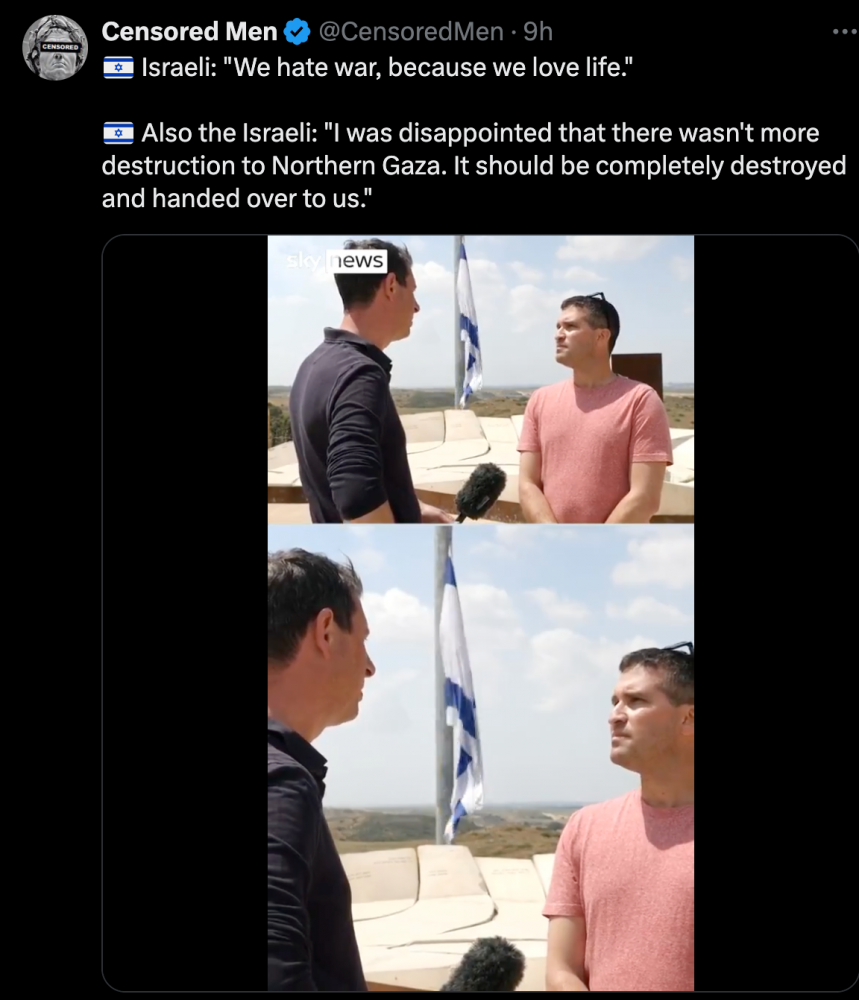Click the microphone in the top frame
The height and width of the screenshot is (1000, 859).
coord(480,491)
